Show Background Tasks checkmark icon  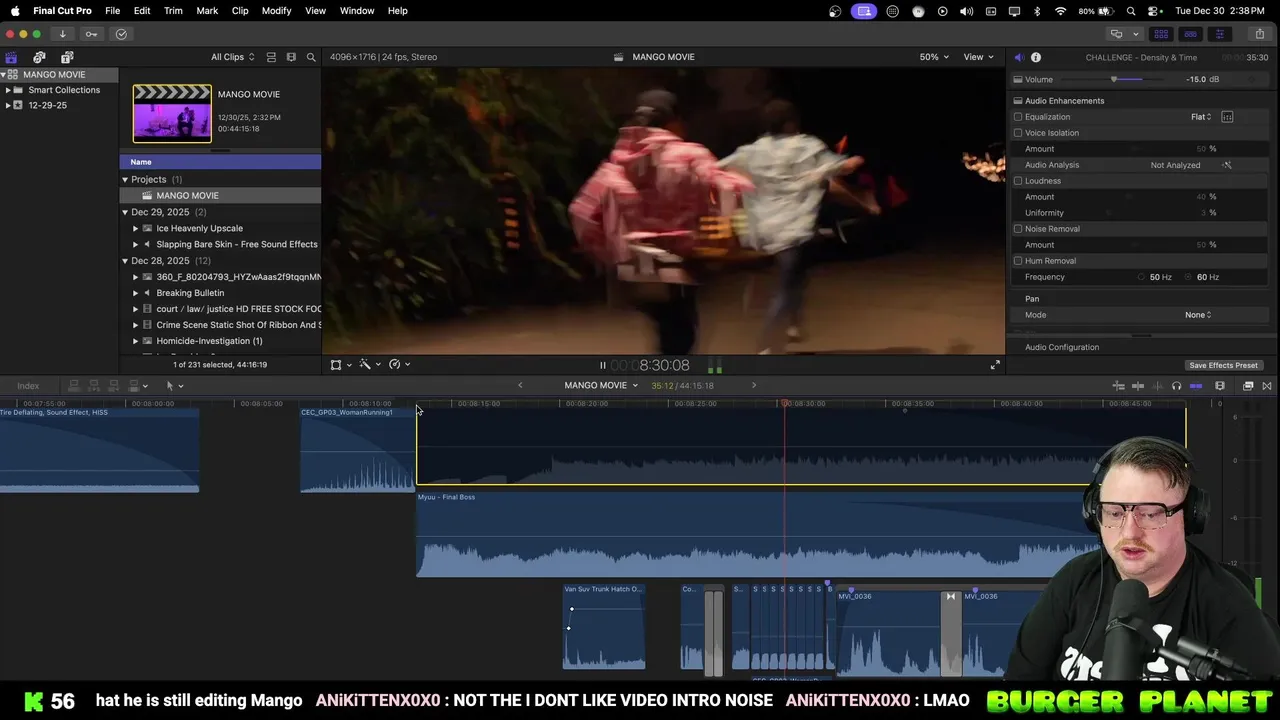121,34
